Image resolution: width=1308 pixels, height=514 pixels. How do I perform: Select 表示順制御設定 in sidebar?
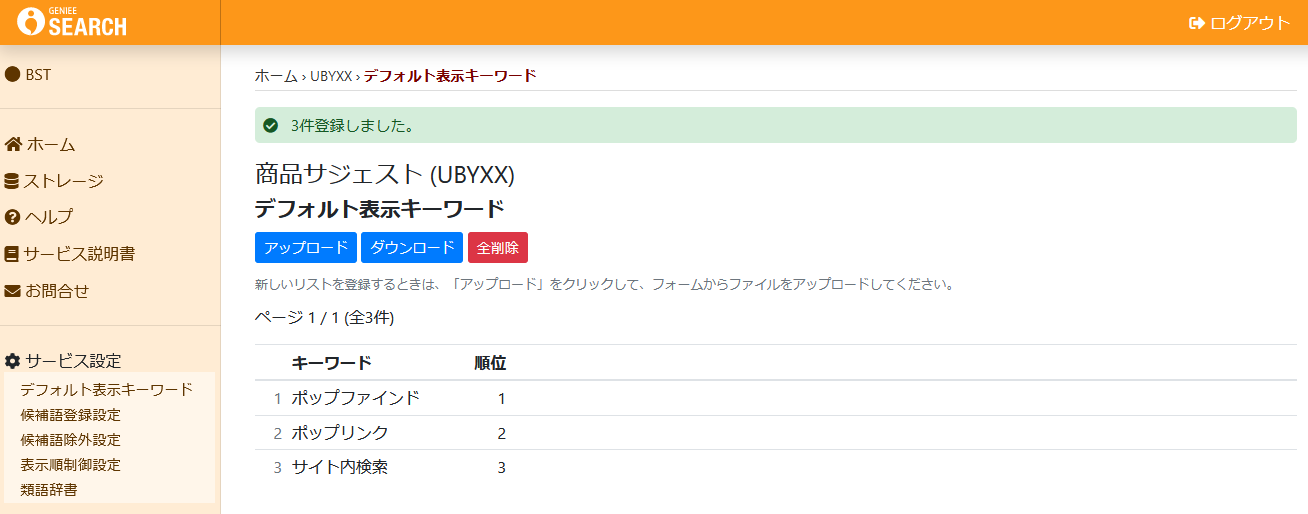70,465
